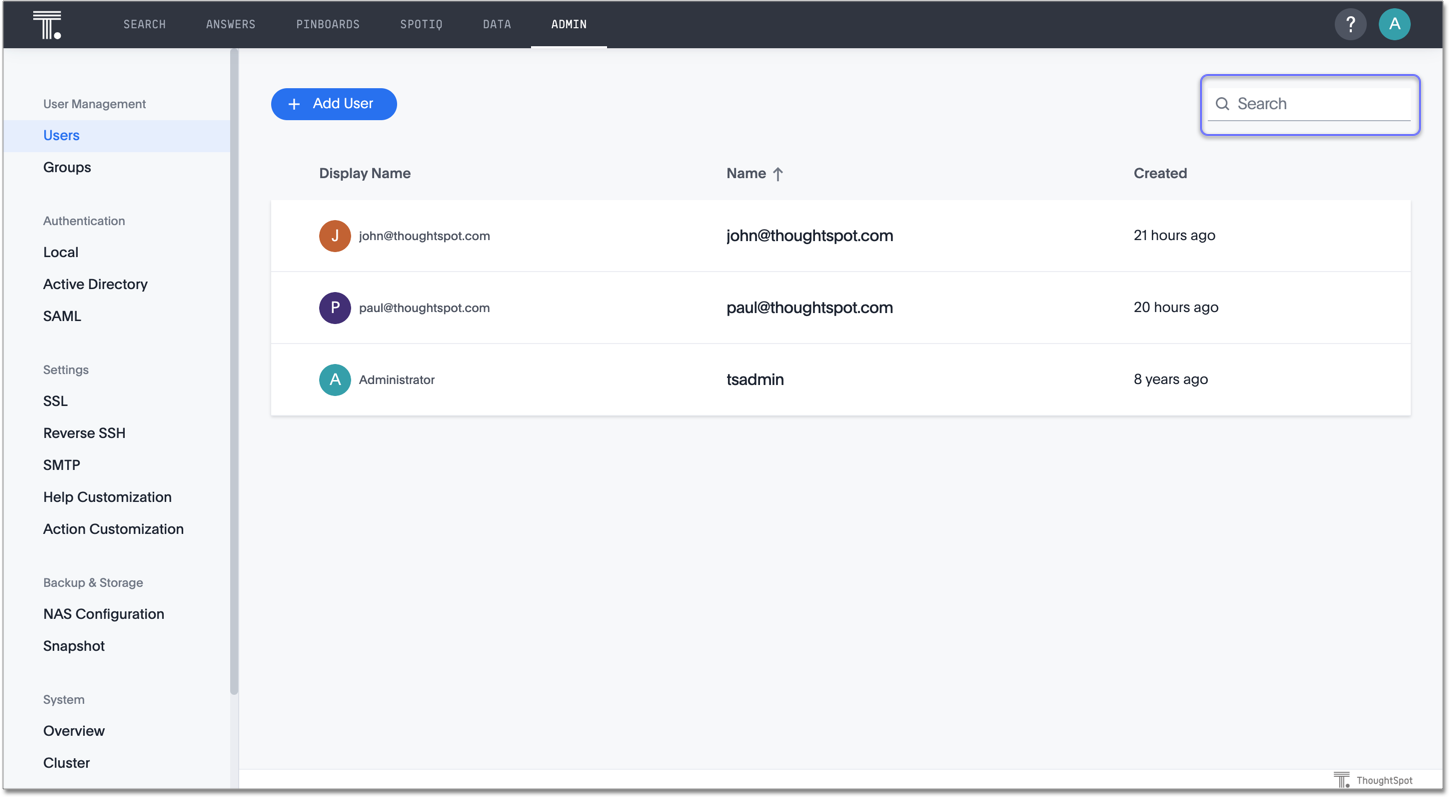
Task: Click the ThoughtSpot logo in the top bar
Action: pos(47,24)
